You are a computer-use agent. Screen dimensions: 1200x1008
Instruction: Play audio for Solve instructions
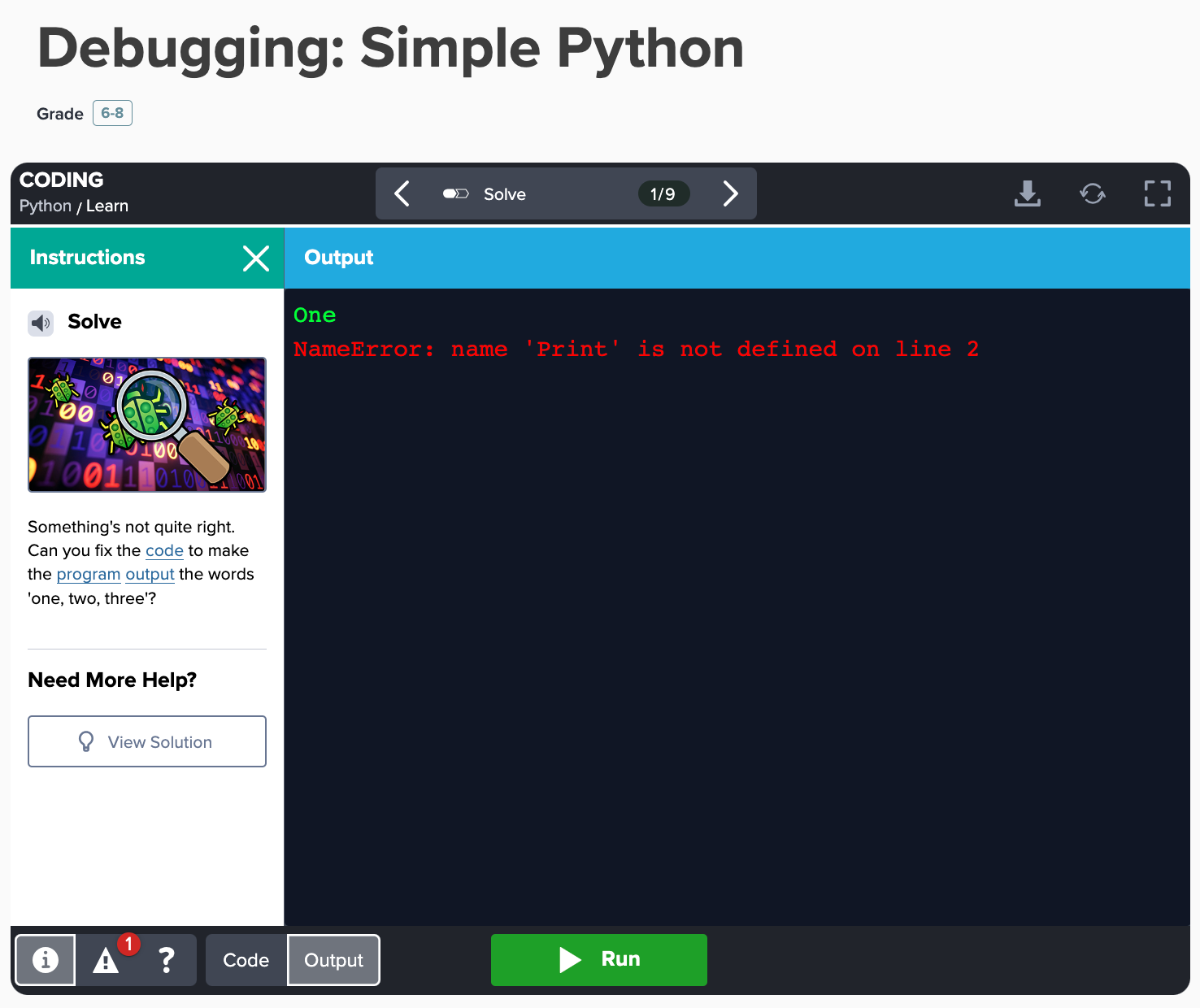click(41, 323)
